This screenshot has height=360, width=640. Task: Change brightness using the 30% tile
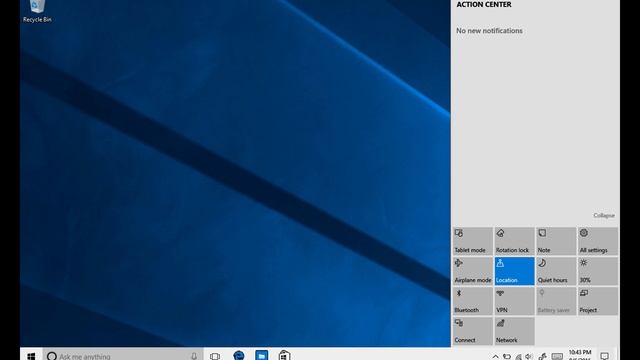click(598, 271)
